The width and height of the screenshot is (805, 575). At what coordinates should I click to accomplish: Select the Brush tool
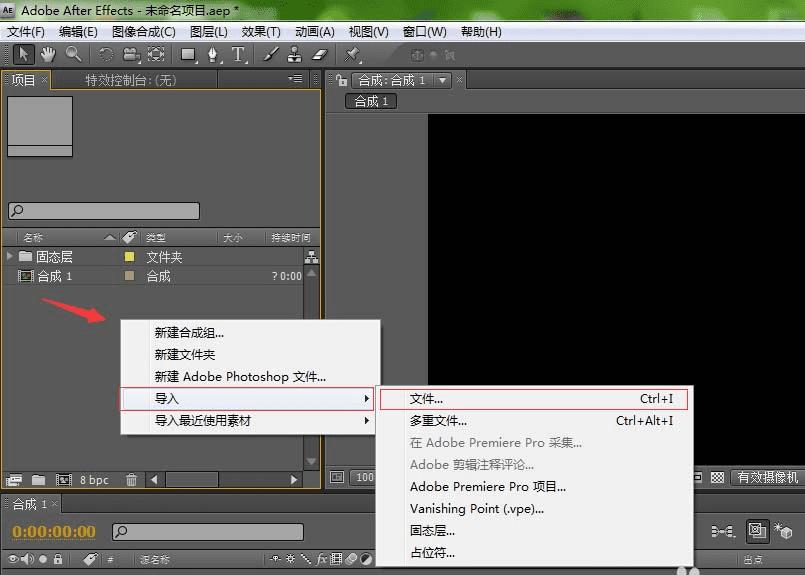tap(271, 54)
